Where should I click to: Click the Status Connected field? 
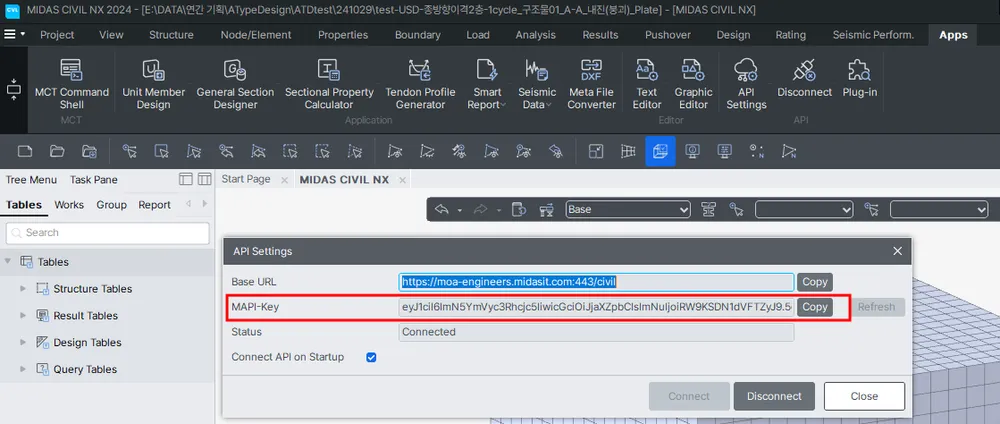pos(596,332)
